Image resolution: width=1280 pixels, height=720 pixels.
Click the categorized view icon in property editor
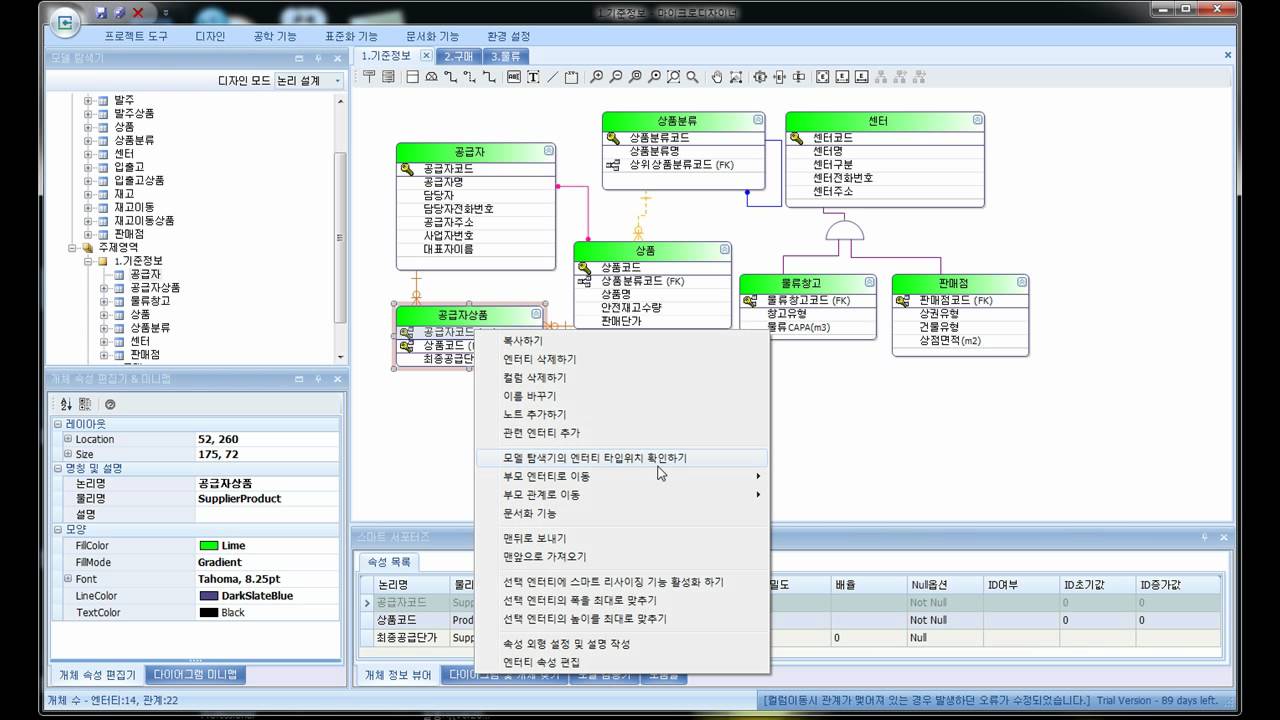tap(85, 404)
